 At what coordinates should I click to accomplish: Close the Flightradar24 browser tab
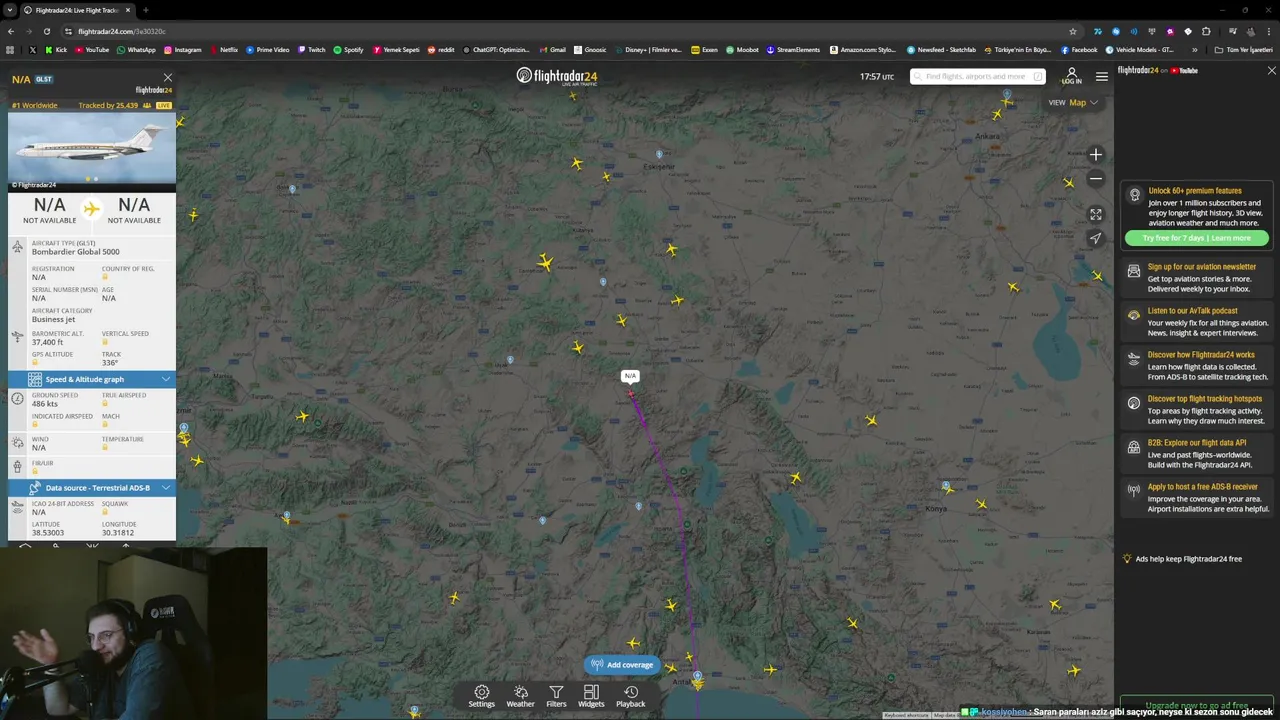128,10
